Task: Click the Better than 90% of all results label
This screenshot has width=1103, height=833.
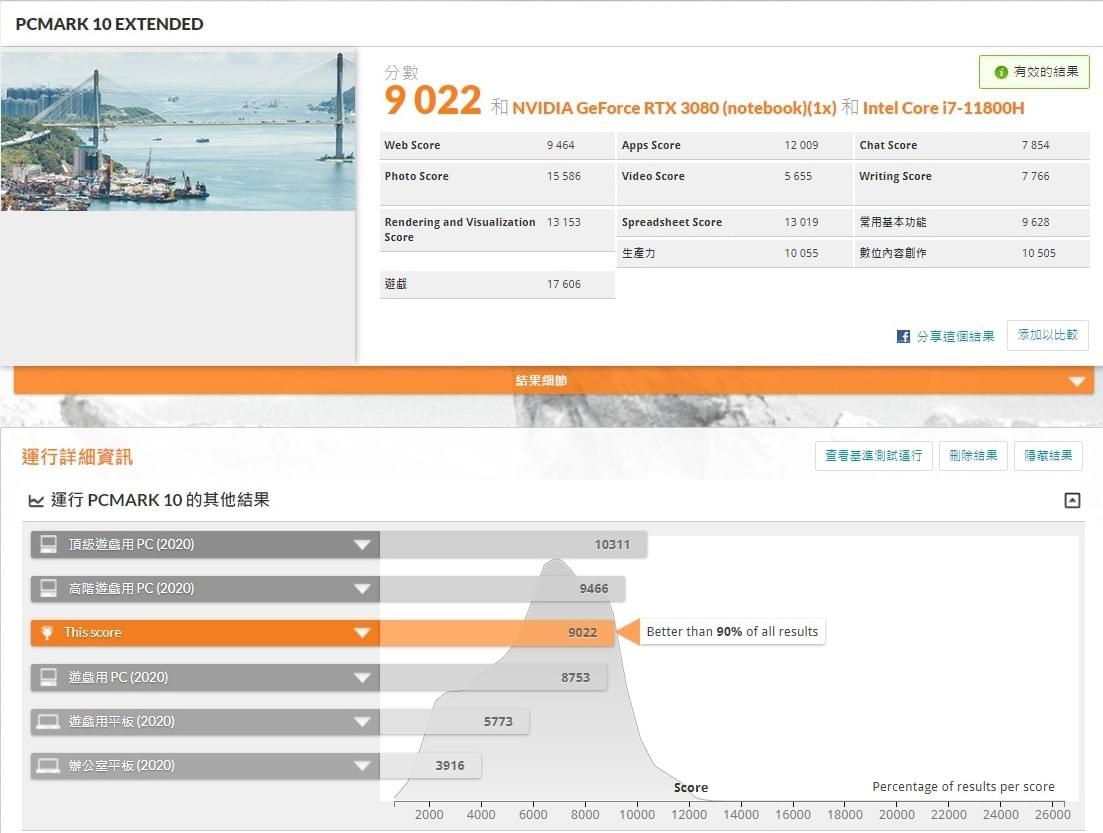Action: coord(732,632)
